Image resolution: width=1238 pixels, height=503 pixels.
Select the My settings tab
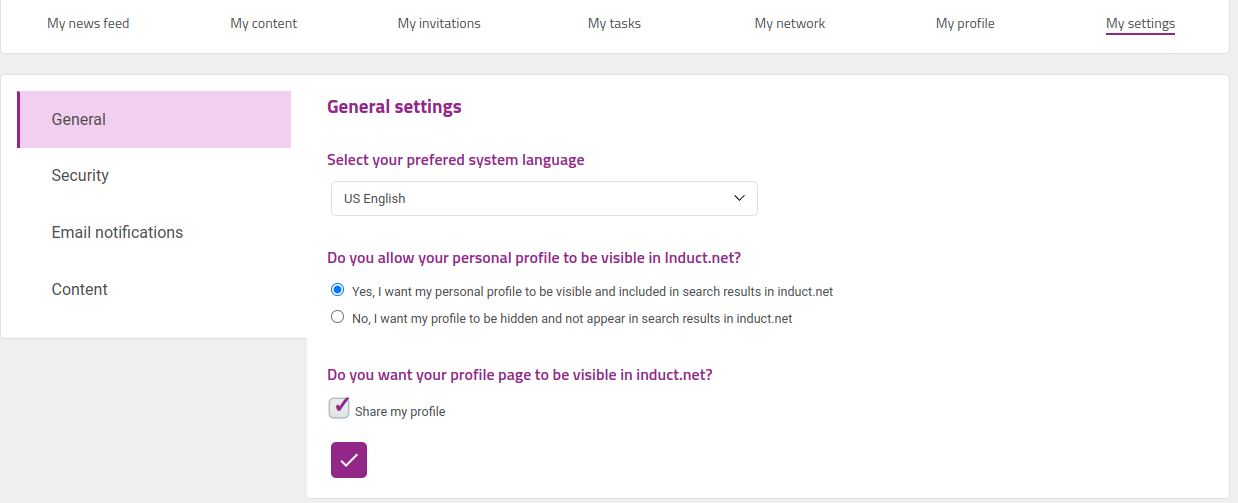tap(1140, 23)
